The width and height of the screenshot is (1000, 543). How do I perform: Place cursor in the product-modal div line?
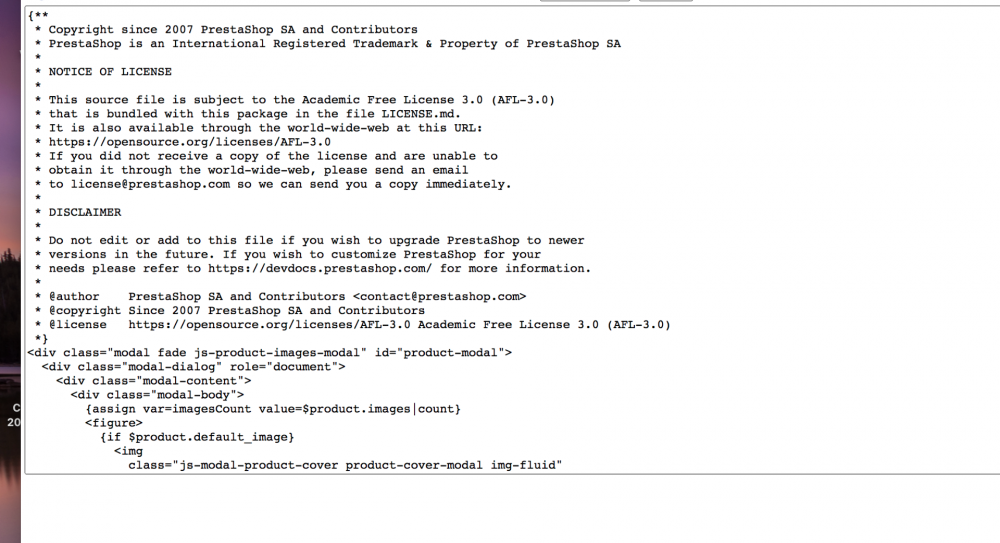[x=269, y=353]
